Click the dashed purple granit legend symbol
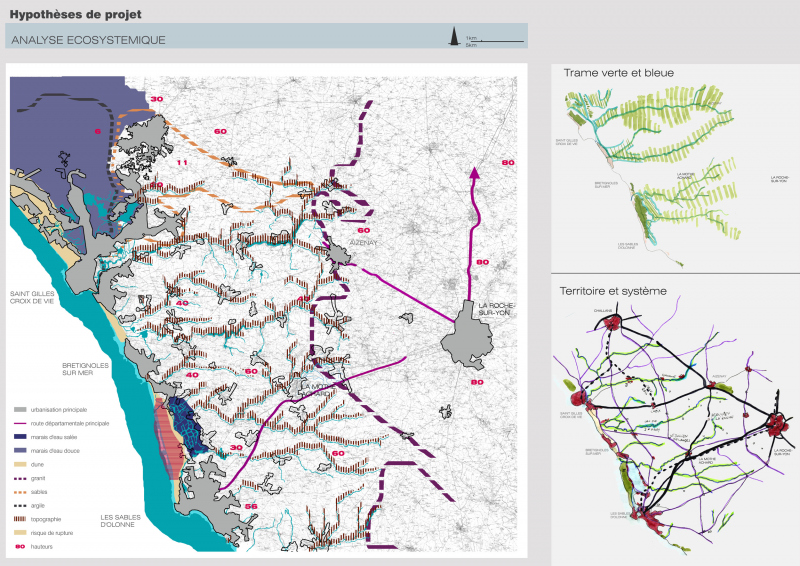The width and height of the screenshot is (800, 566). (19, 479)
